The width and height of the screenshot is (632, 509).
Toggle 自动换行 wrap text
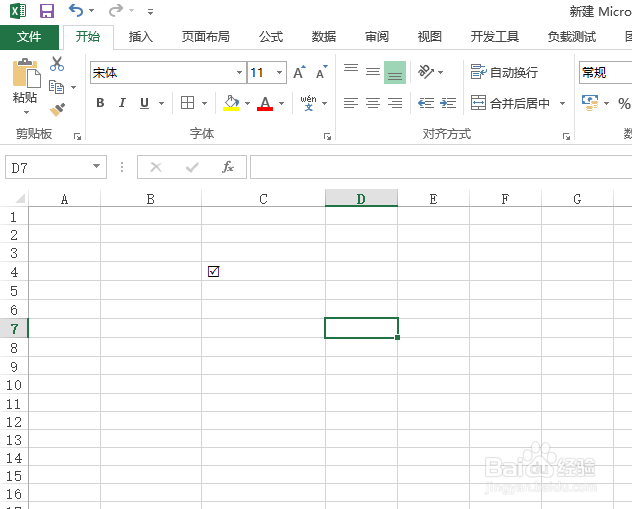click(x=504, y=72)
